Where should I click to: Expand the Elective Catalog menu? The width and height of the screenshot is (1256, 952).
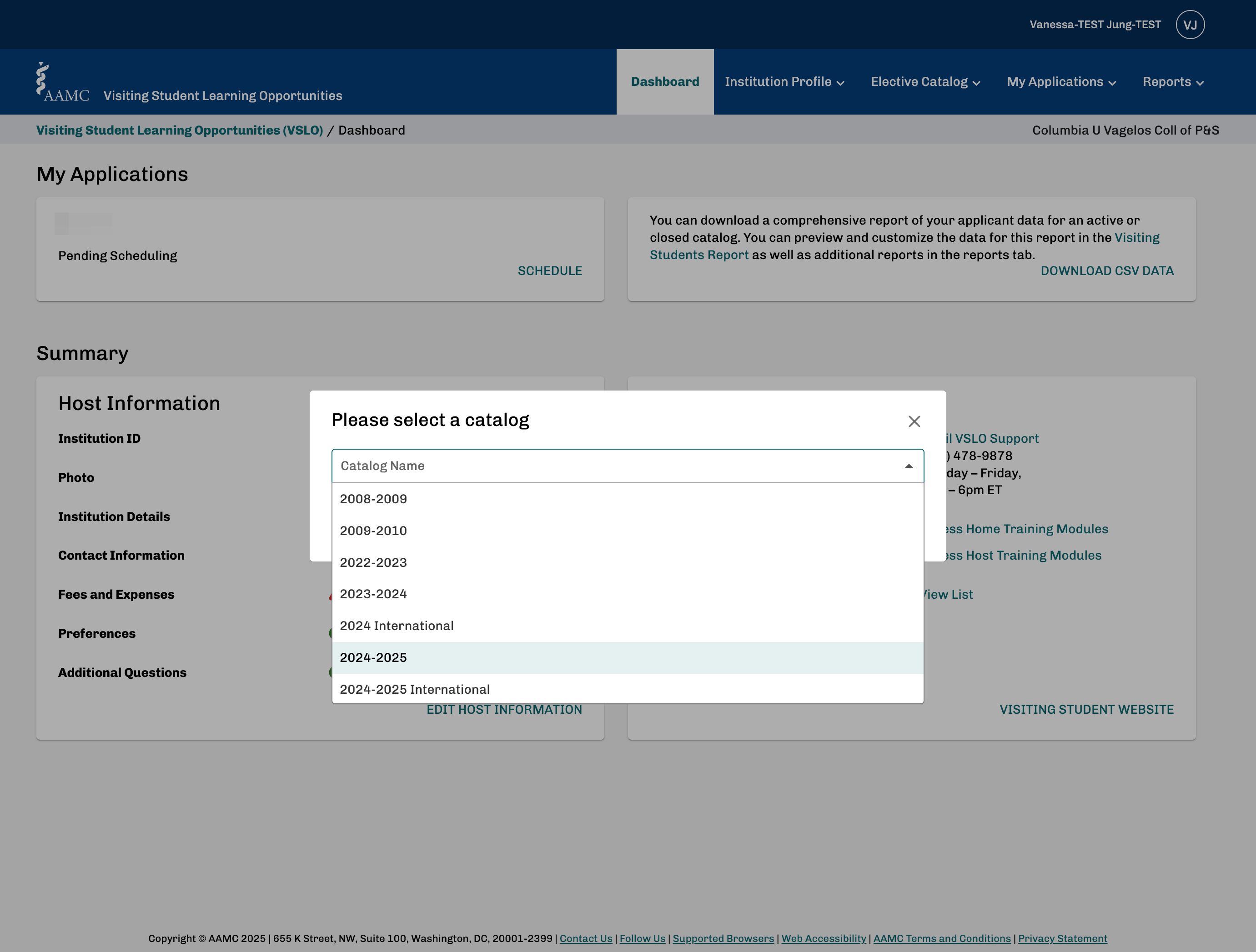coord(925,82)
